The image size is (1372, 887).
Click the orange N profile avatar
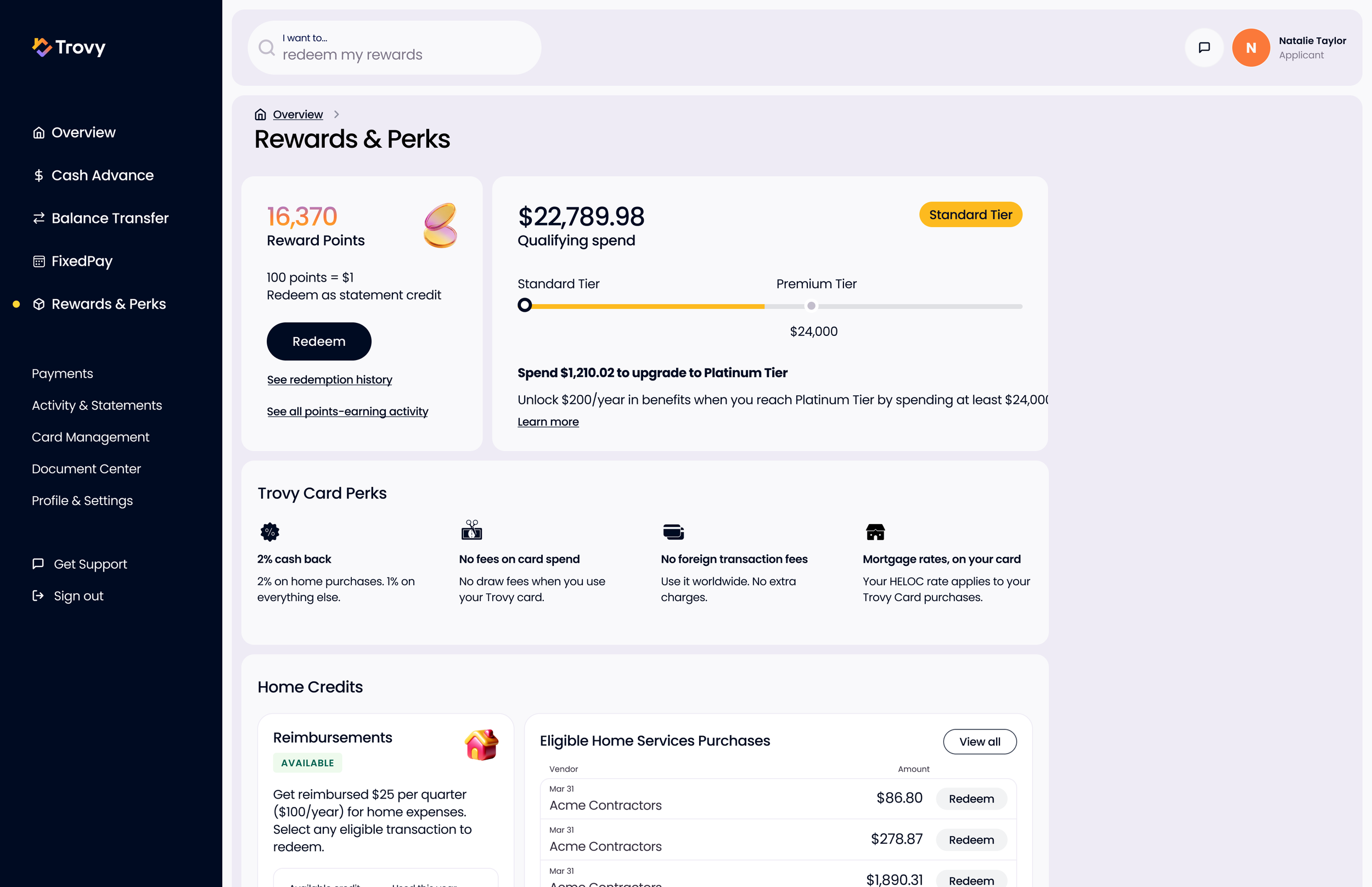point(1251,47)
